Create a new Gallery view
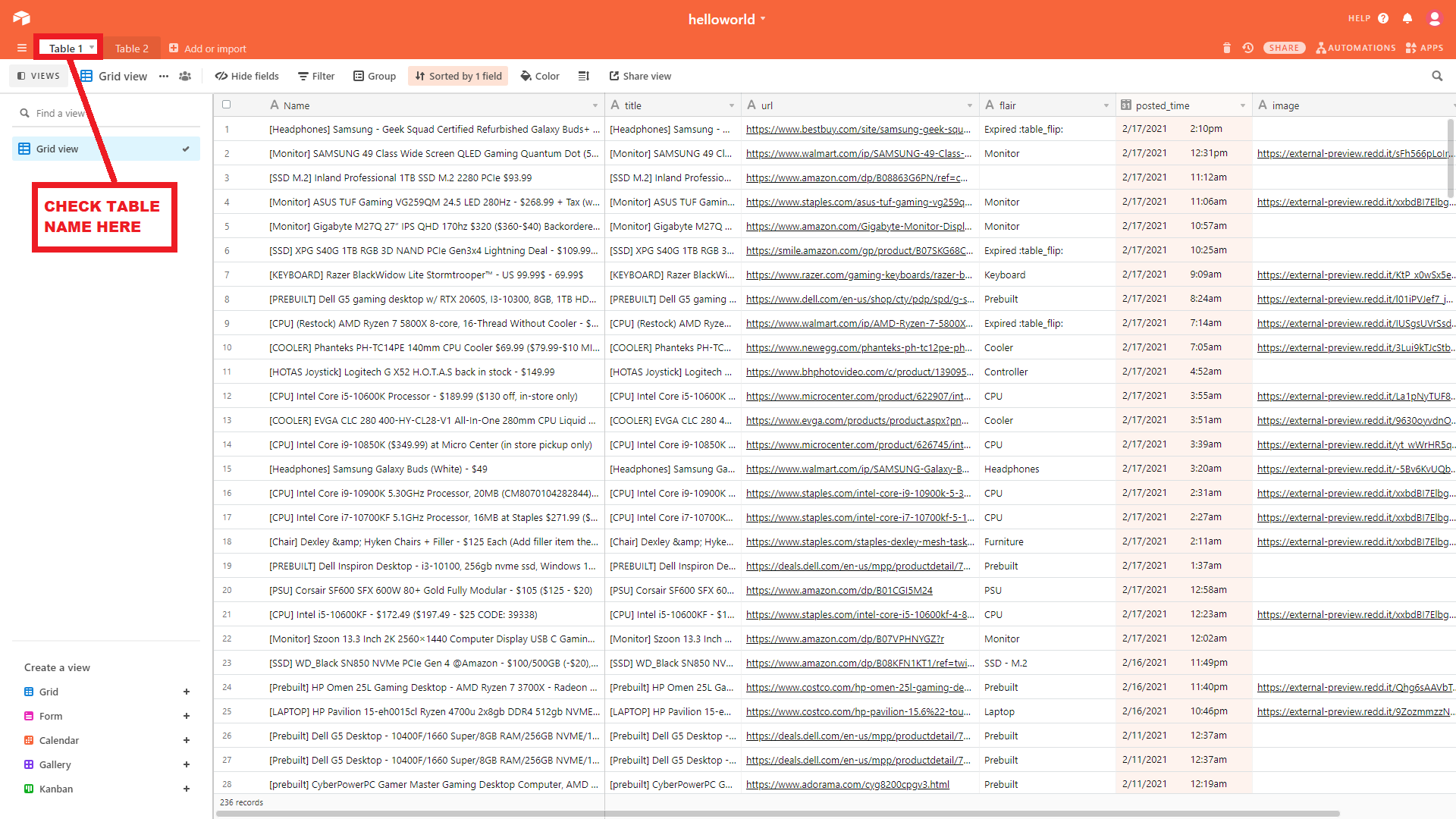 (x=106, y=764)
